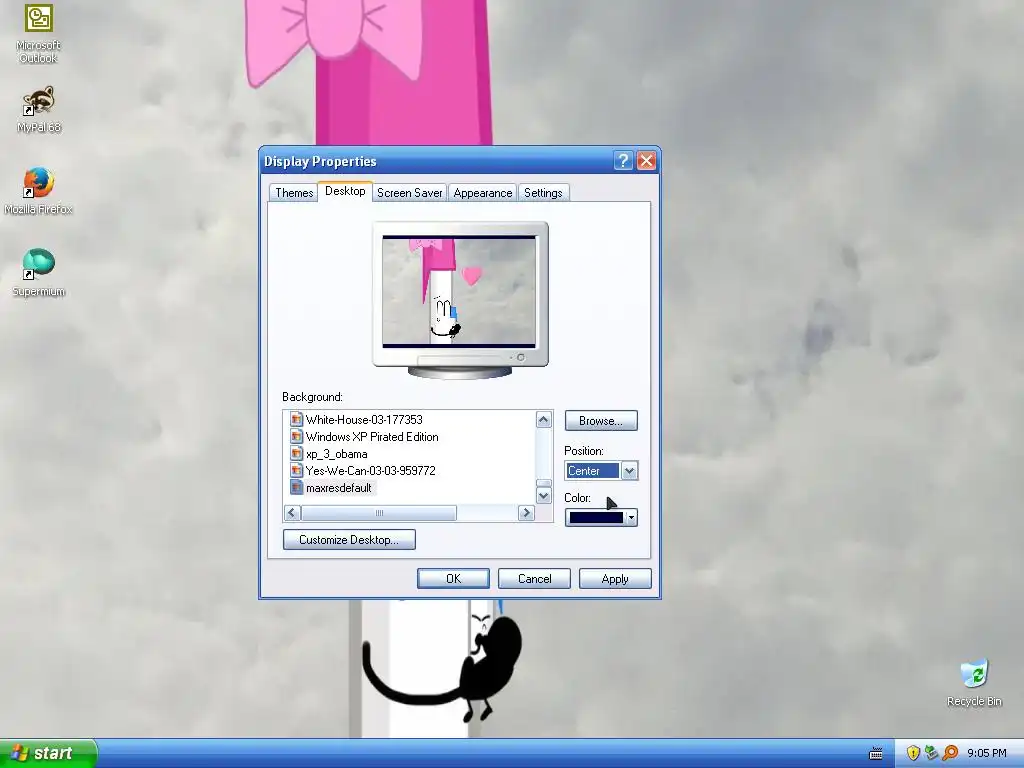Click the Apply button
Screen dimensions: 1024x768
click(615, 579)
